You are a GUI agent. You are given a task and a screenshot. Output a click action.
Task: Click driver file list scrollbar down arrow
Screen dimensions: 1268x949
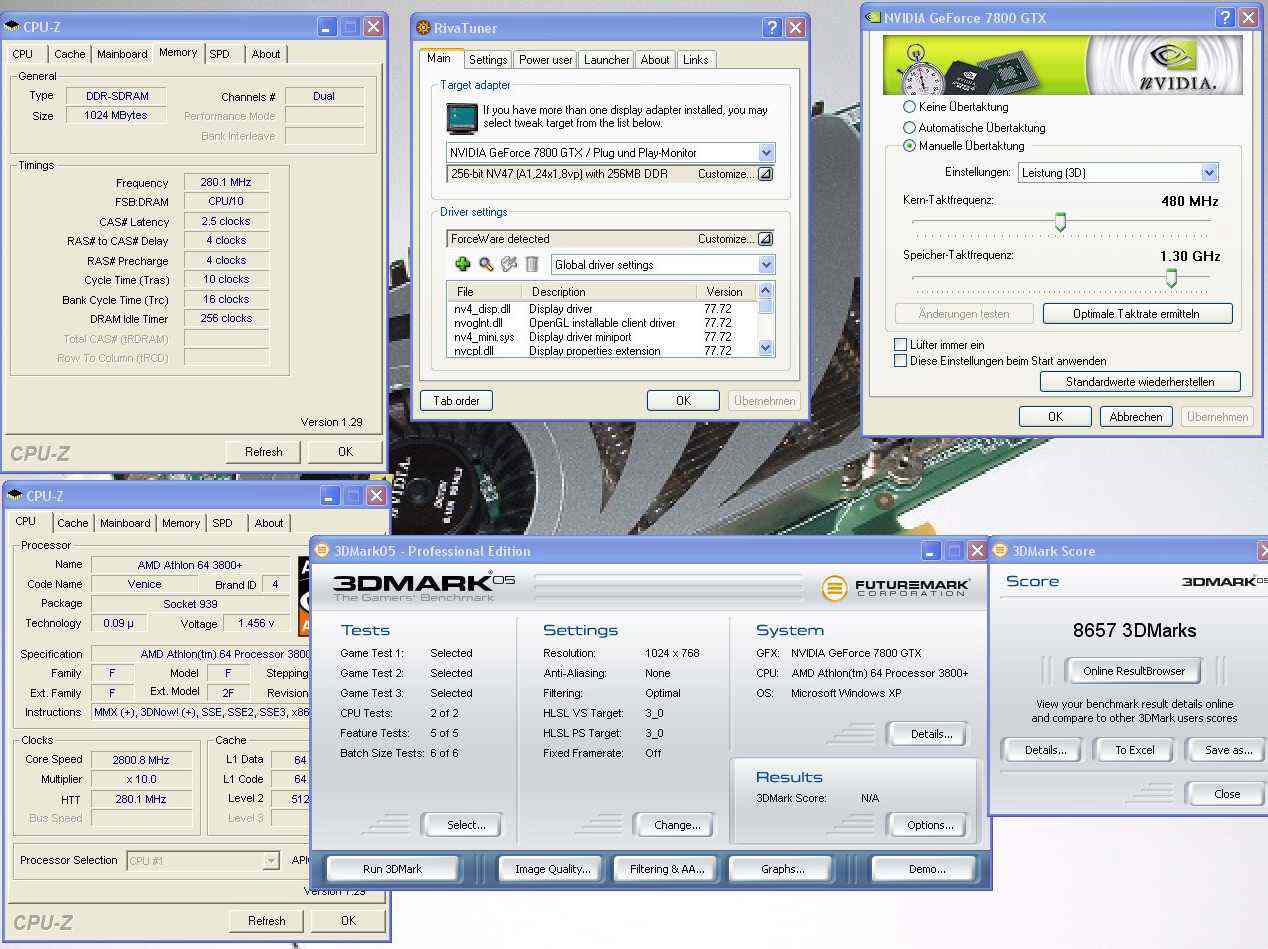pyautogui.click(x=766, y=348)
